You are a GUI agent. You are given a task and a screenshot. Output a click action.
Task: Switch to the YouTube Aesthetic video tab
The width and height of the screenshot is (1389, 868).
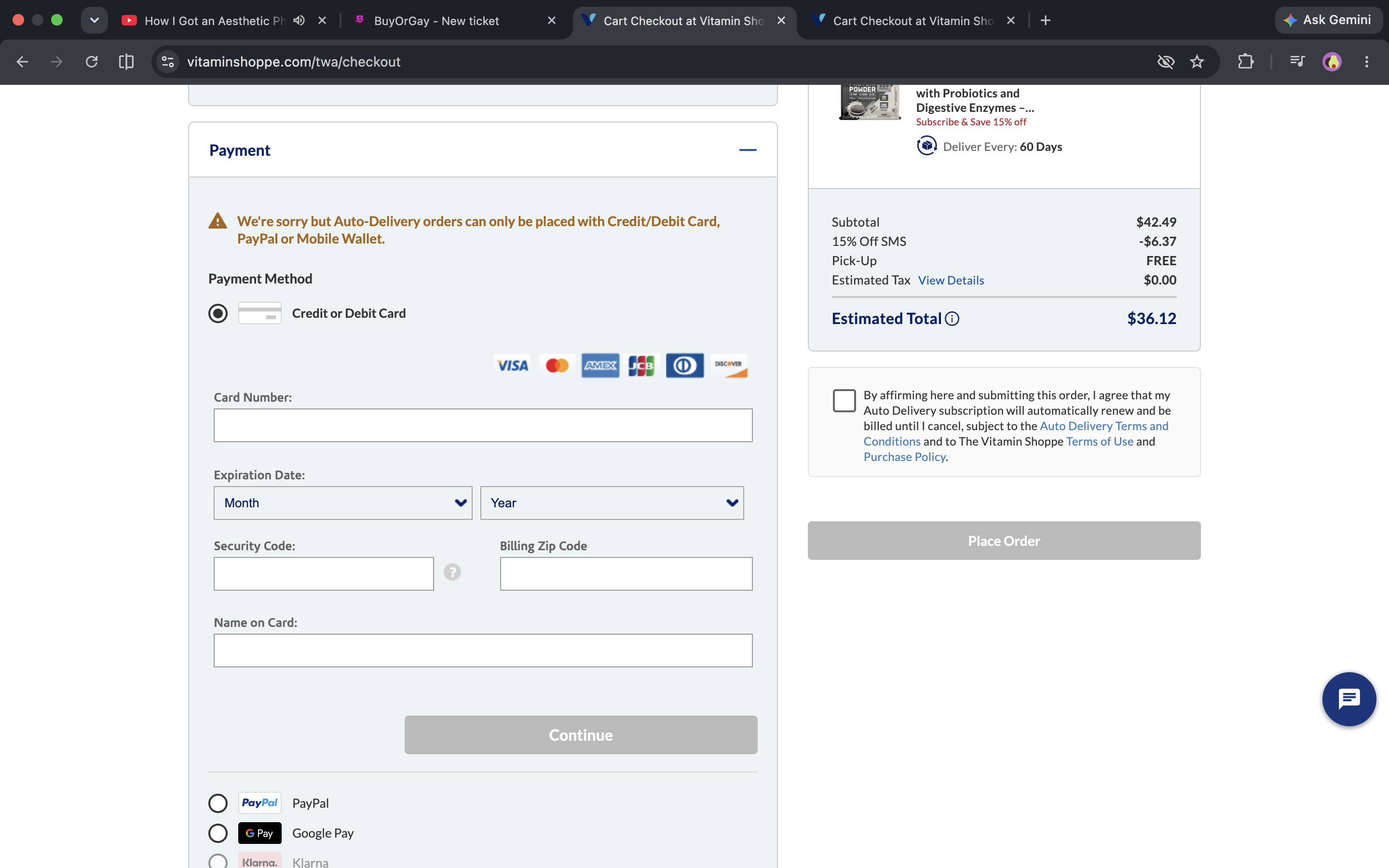tap(215, 21)
